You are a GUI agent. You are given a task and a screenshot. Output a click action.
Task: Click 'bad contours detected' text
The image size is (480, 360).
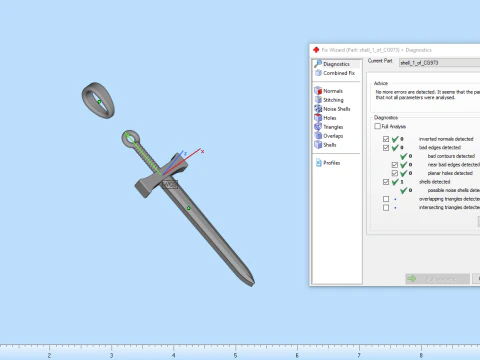(x=451, y=156)
